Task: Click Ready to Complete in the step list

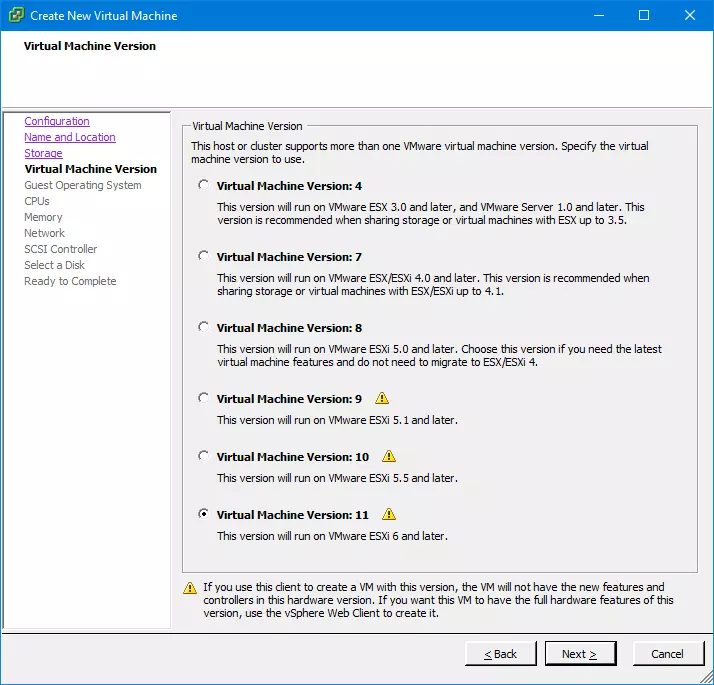Action: (70, 281)
